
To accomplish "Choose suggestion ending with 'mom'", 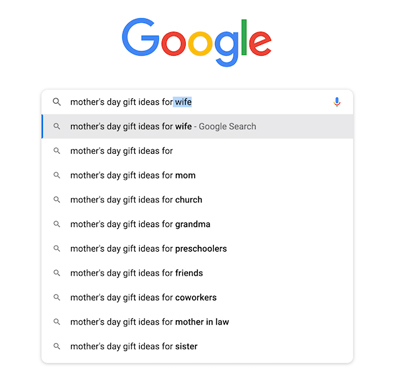I will [197, 175].
